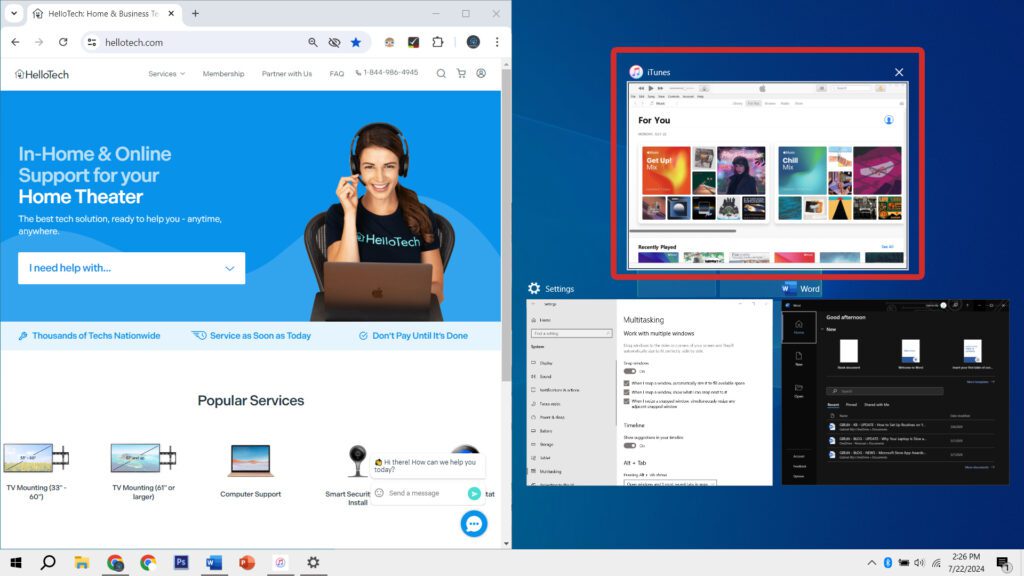Expand the "I need help with..." dropdown

coord(131,268)
